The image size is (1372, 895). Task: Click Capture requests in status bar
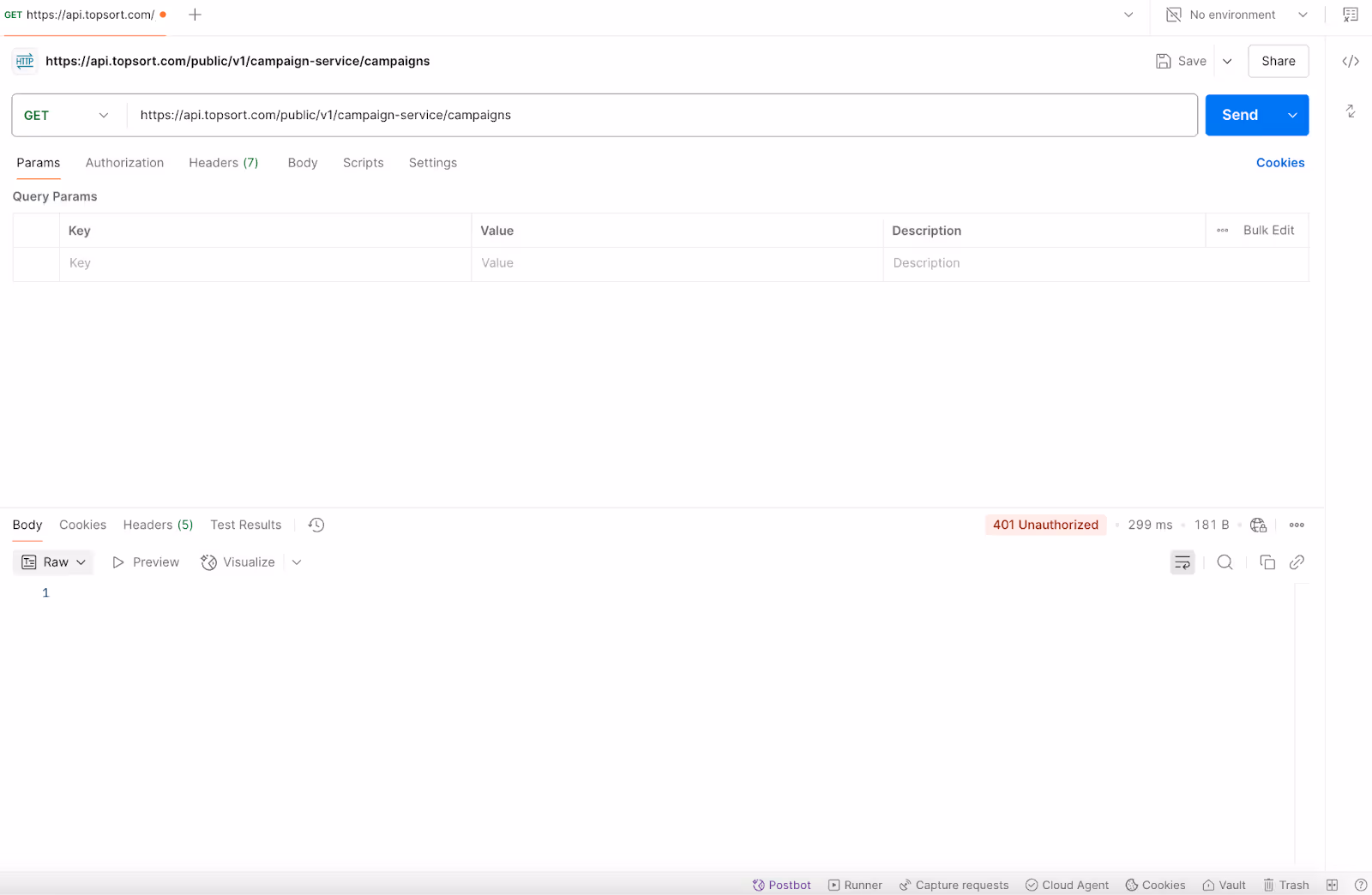[x=954, y=885]
